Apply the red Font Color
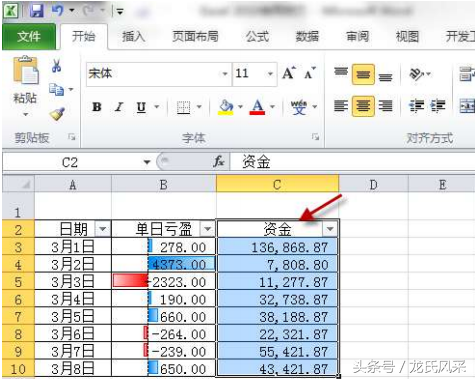 [257, 107]
